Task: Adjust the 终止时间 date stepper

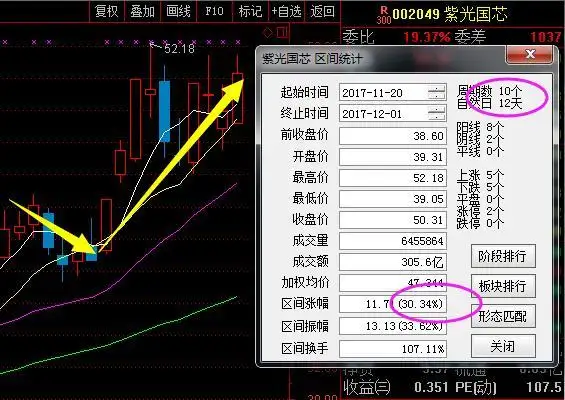Action: point(436,114)
